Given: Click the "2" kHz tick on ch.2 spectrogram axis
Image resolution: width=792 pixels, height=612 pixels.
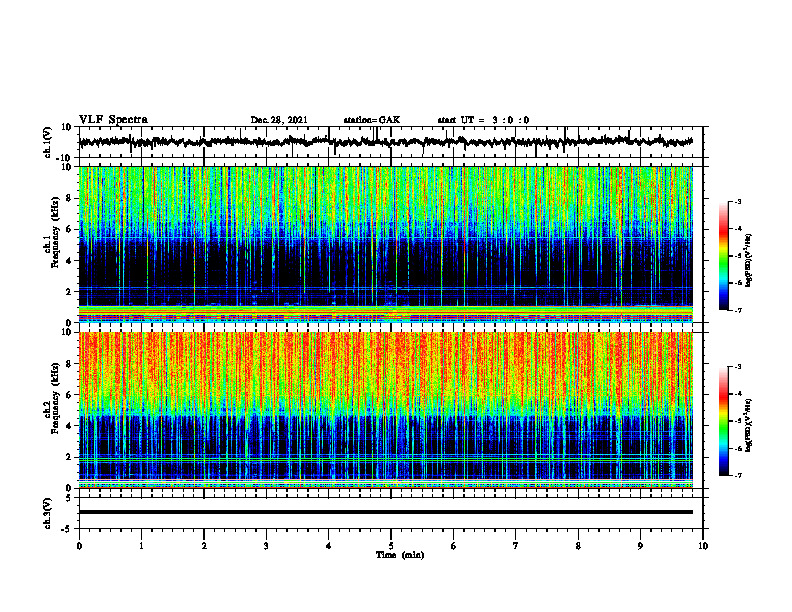Looking at the screenshot, I should pyautogui.click(x=69, y=457).
